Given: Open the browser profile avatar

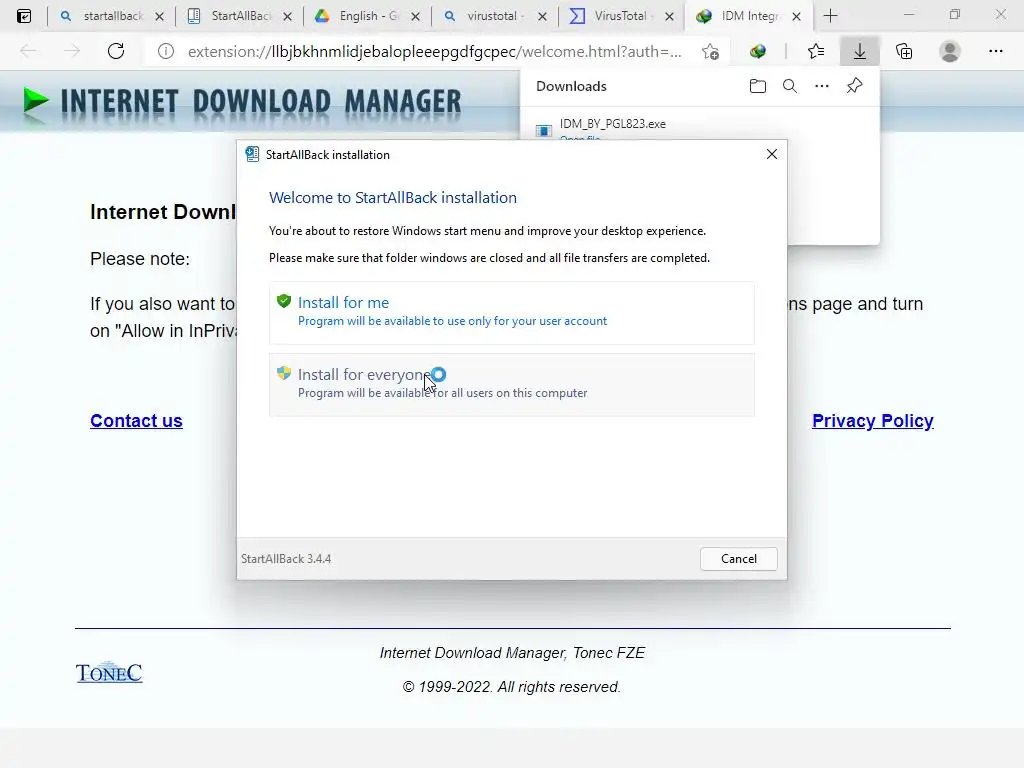Looking at the screenshot, I should (x=950, y=51).
